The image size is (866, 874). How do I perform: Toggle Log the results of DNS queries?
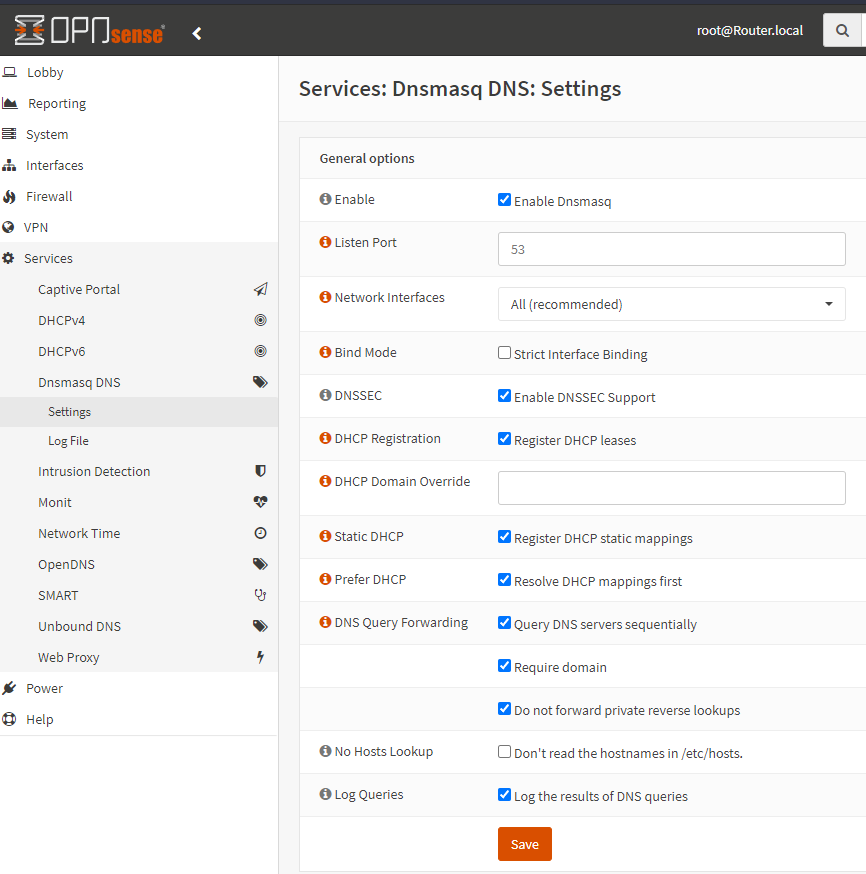[504, 795]
